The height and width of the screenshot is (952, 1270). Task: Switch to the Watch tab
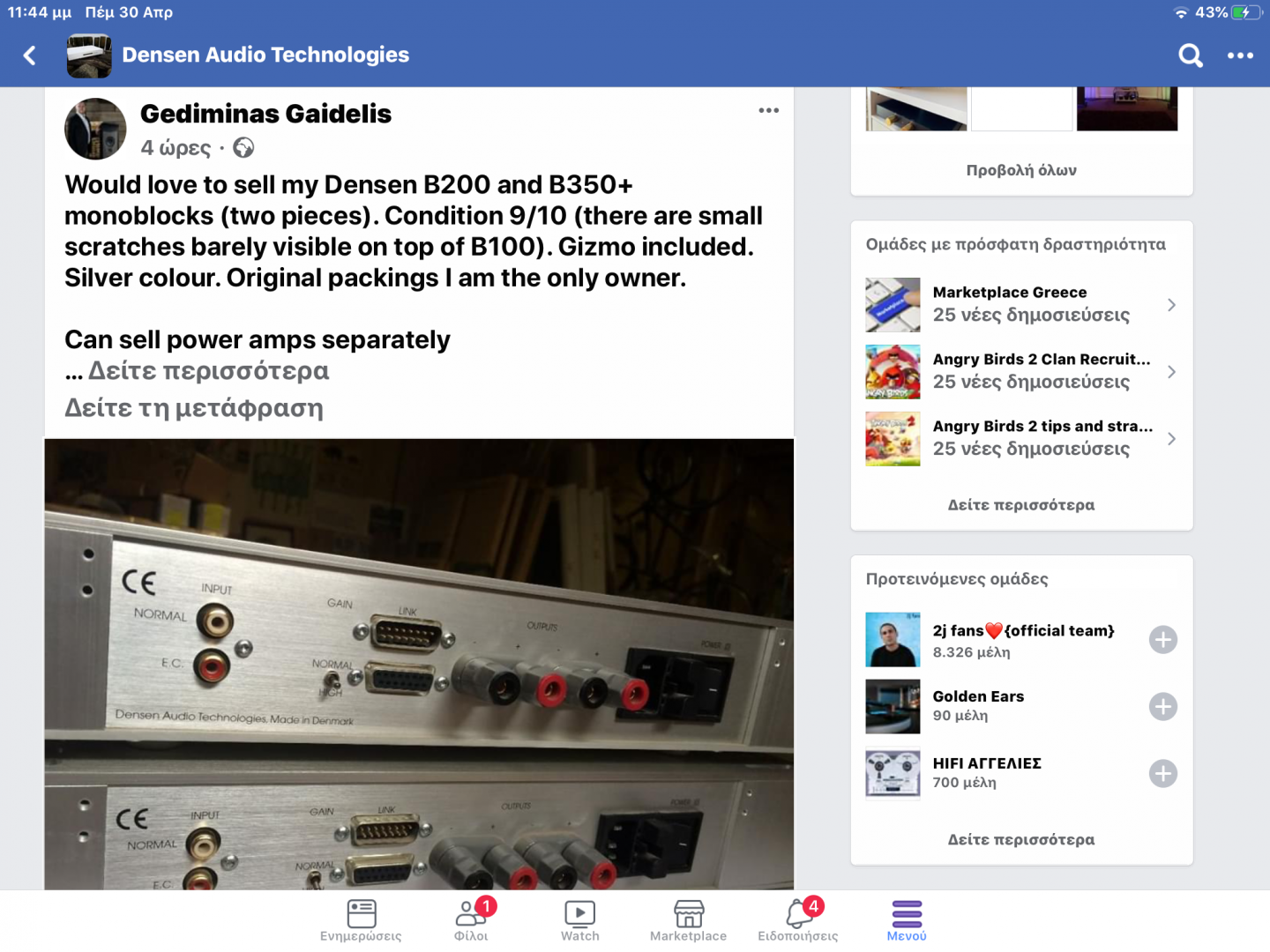(x=579, y=919)
